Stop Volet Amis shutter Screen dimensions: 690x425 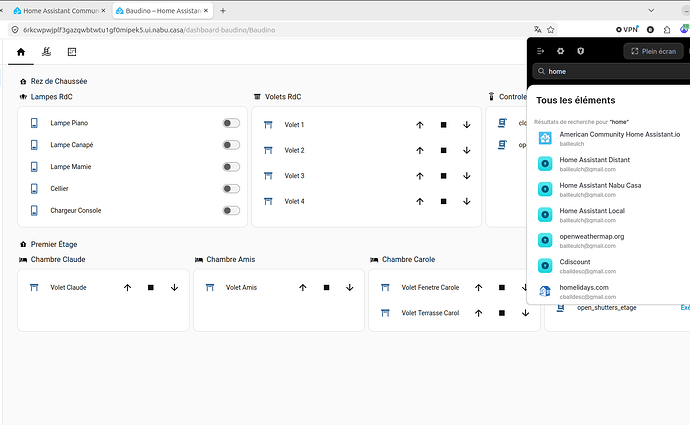coord(327,288)
